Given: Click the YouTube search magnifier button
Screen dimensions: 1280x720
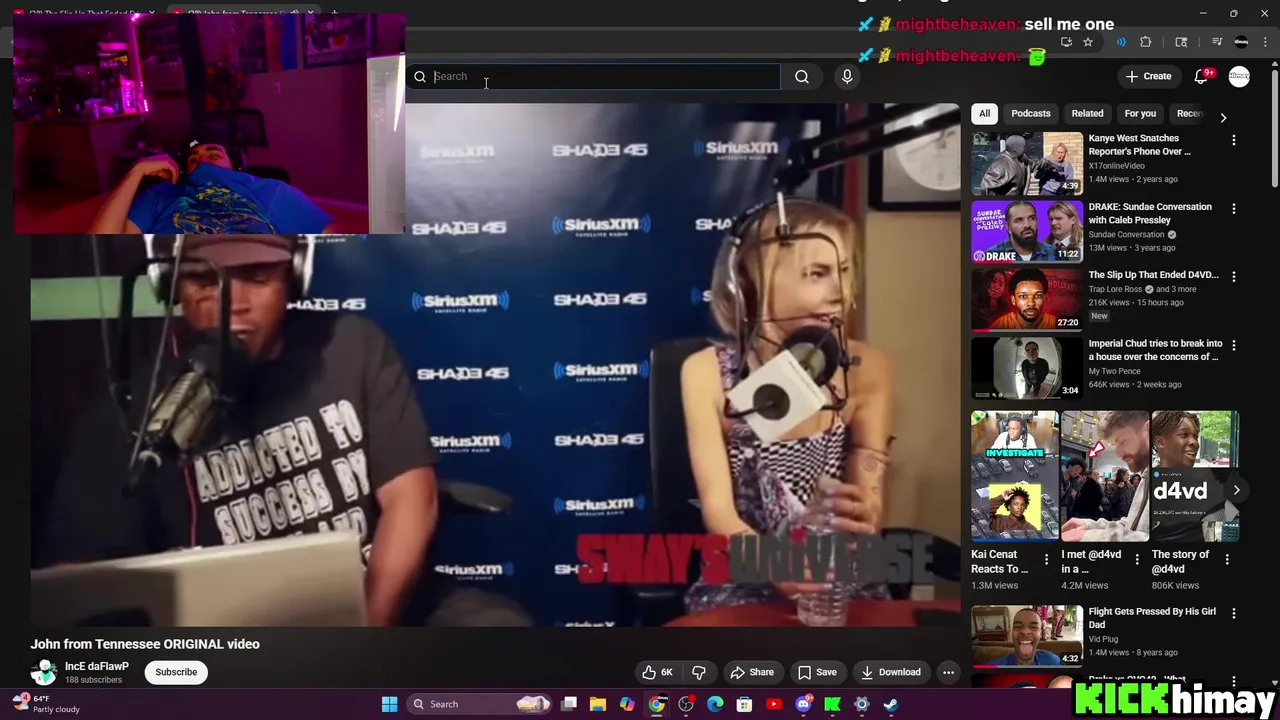Looking at the screenshot, I should [x=802, y=76].
